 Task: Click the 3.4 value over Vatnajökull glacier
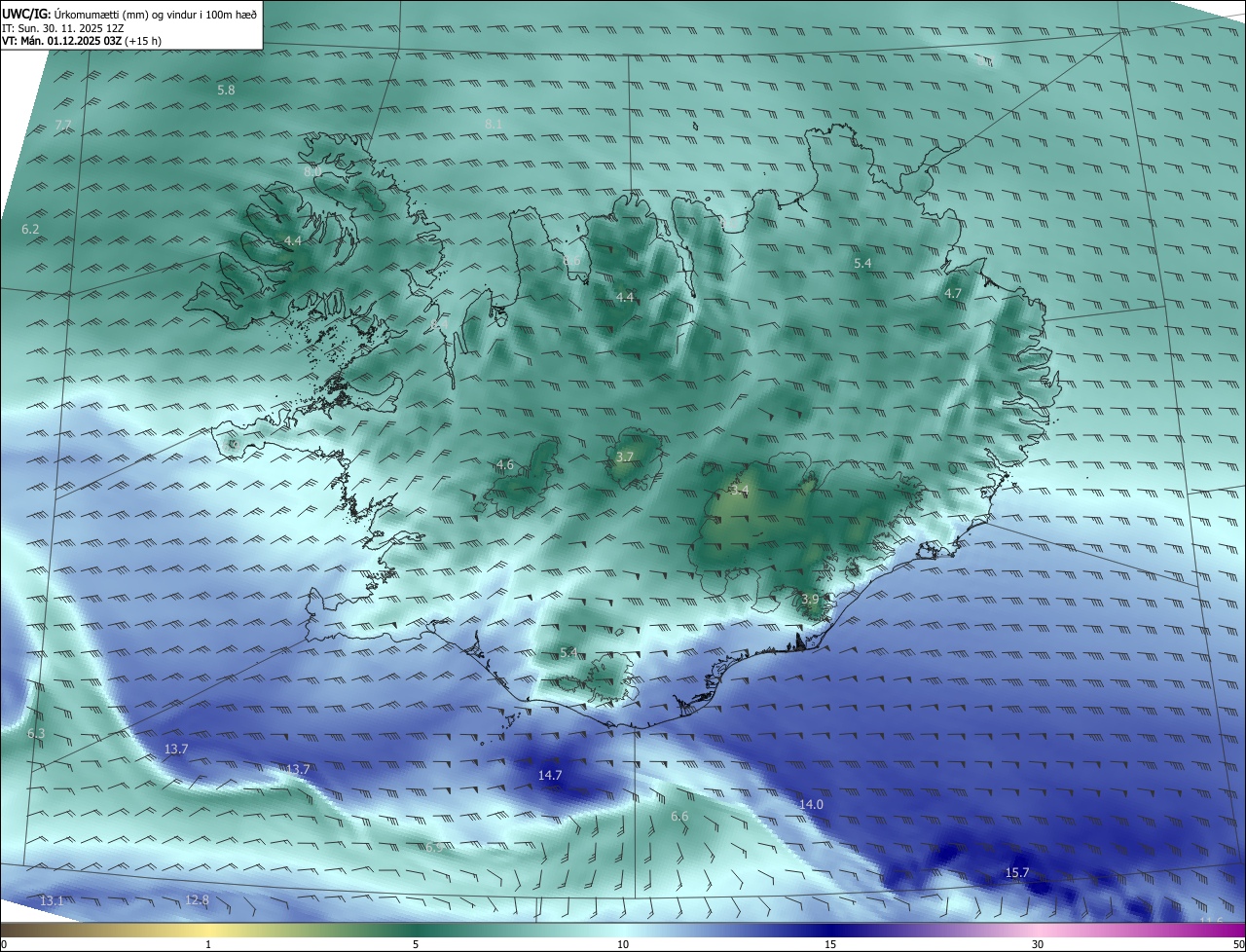tap(740, 490)
